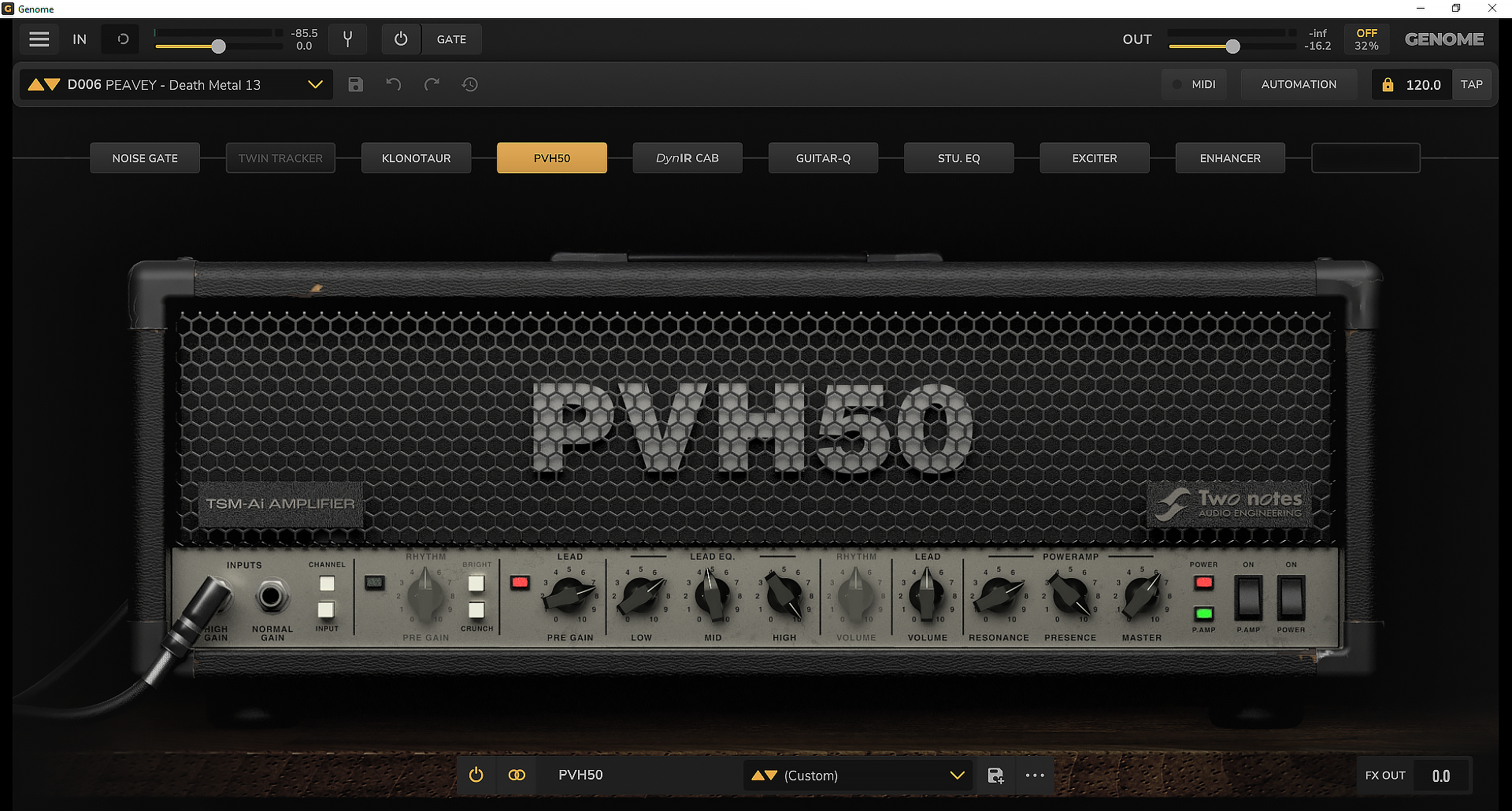This screenshot has height=811, width=1512.
Task: Adjust the input level slider
Action: 219,46
